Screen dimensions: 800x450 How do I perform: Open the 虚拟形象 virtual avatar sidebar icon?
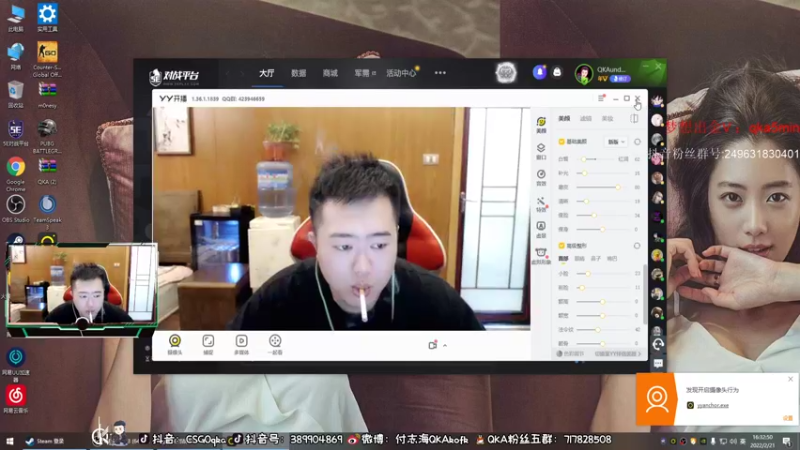tap(541, 256)
